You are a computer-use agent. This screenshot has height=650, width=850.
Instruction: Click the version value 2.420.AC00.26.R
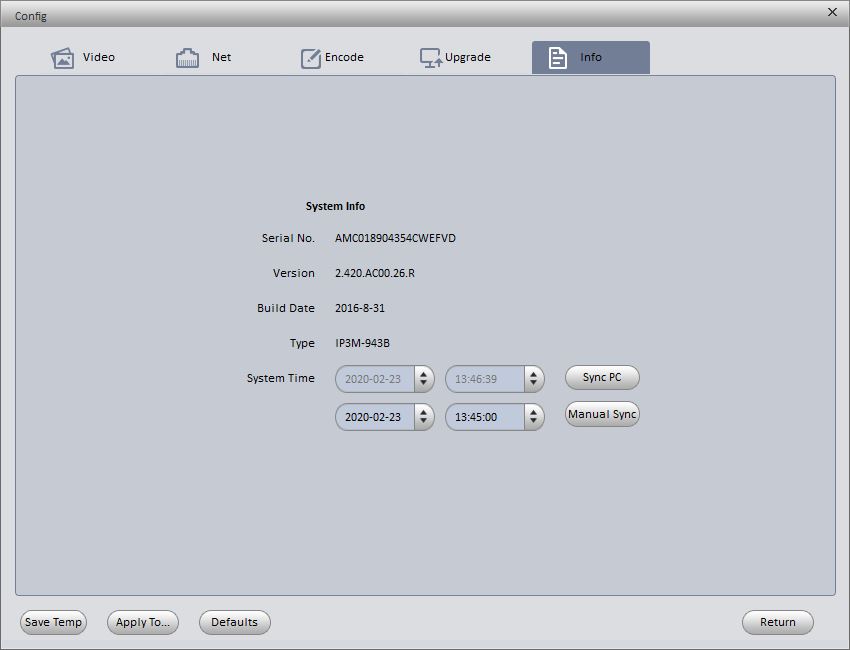pyautogui.click(x=375, y=273)
